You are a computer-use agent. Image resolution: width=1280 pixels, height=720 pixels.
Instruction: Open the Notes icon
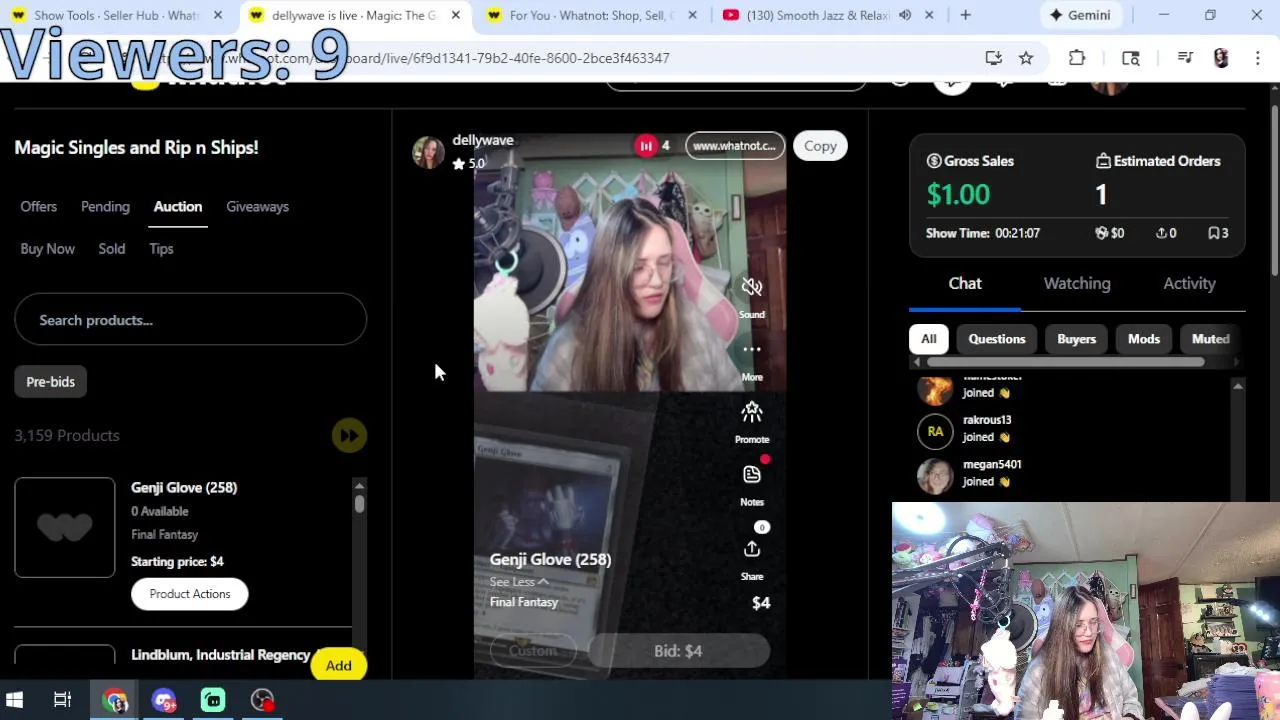(x=752, y=474)
